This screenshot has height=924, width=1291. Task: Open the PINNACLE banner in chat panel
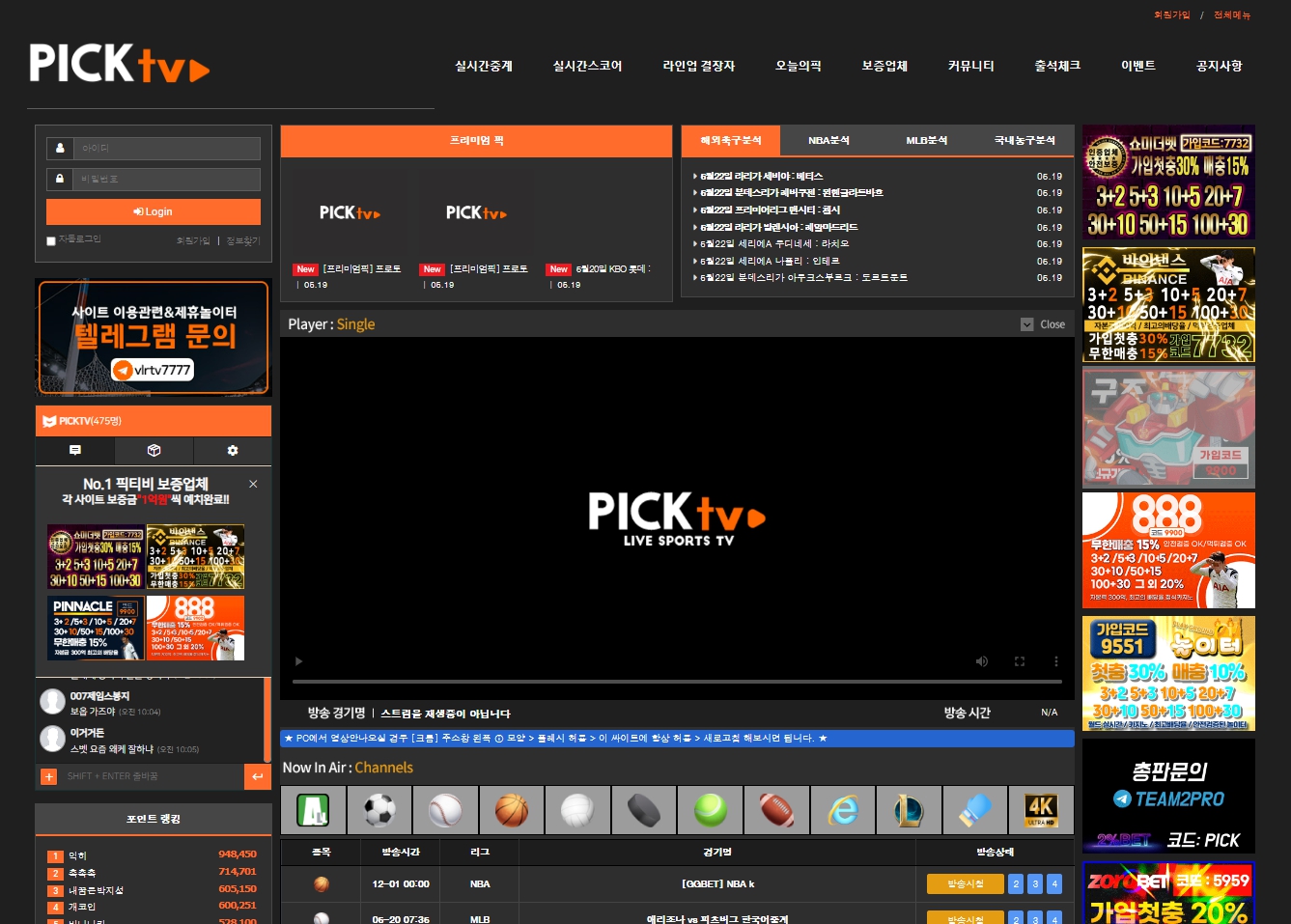point(96,628)
